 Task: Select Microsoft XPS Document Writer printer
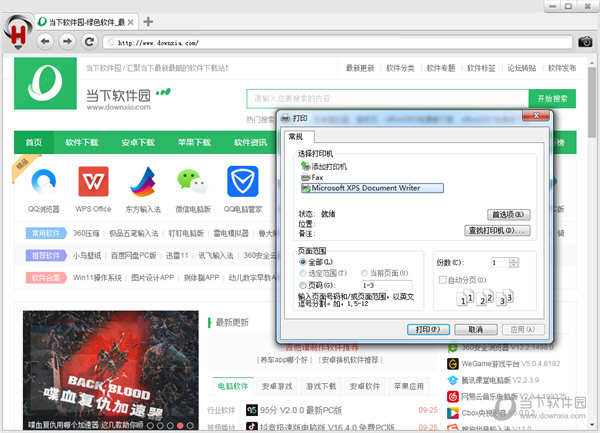372,188
